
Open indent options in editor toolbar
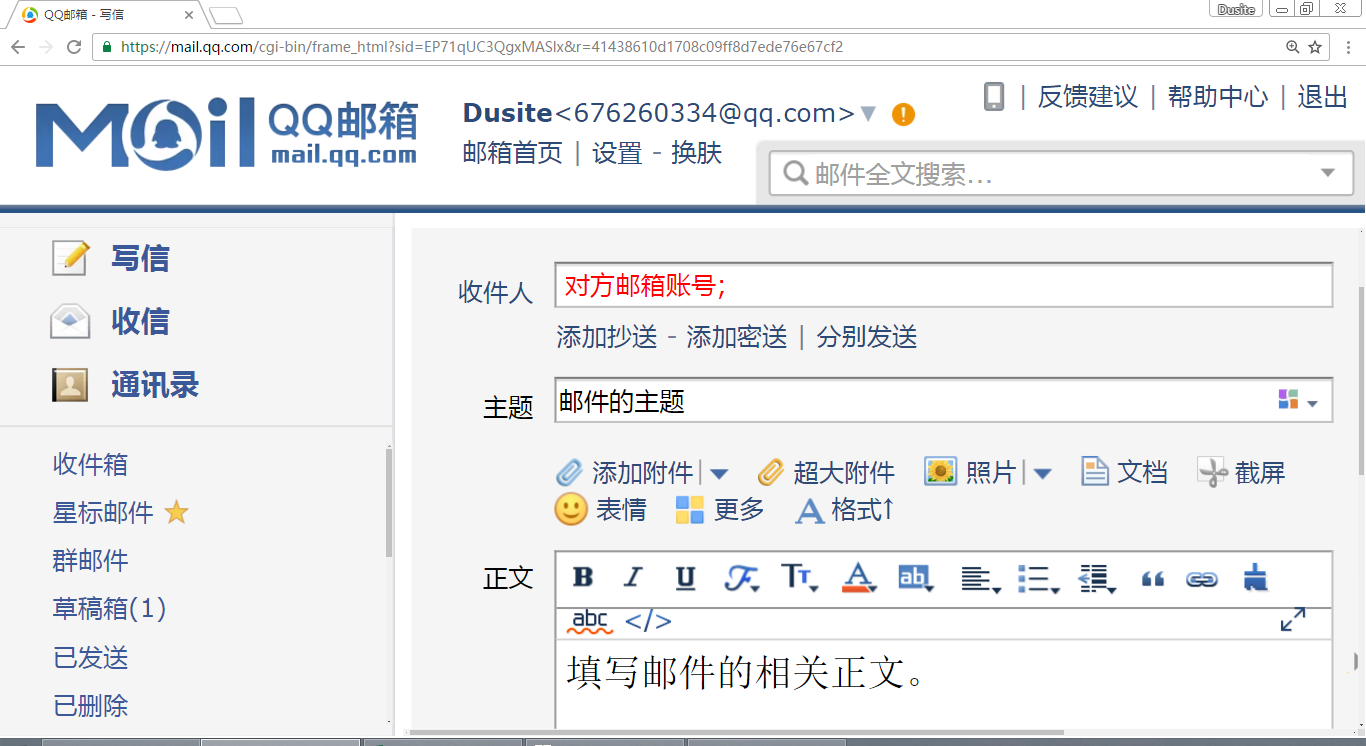click(x=1097, y=578)
